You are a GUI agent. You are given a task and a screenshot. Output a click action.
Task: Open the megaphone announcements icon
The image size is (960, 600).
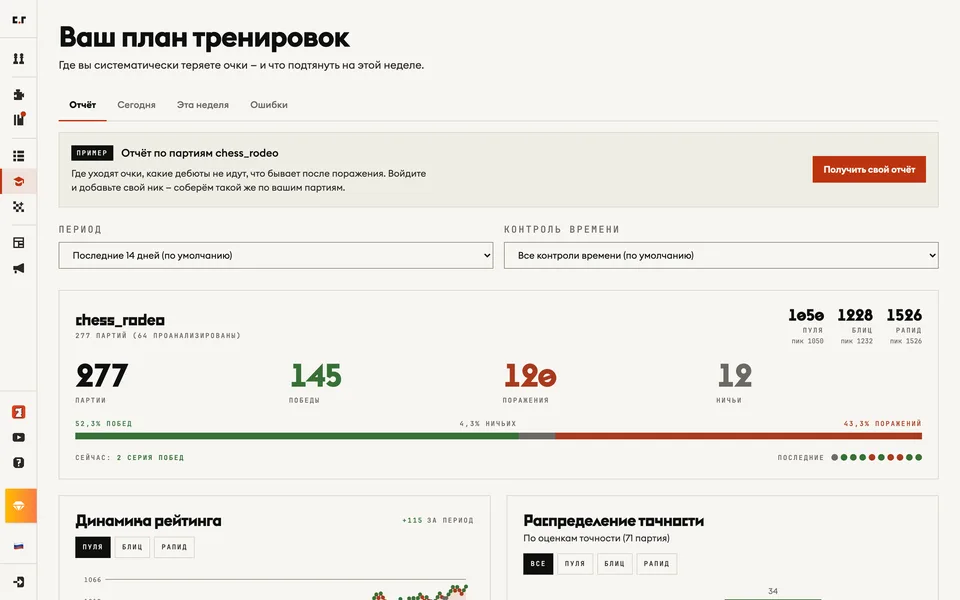[x=19, y=268]
